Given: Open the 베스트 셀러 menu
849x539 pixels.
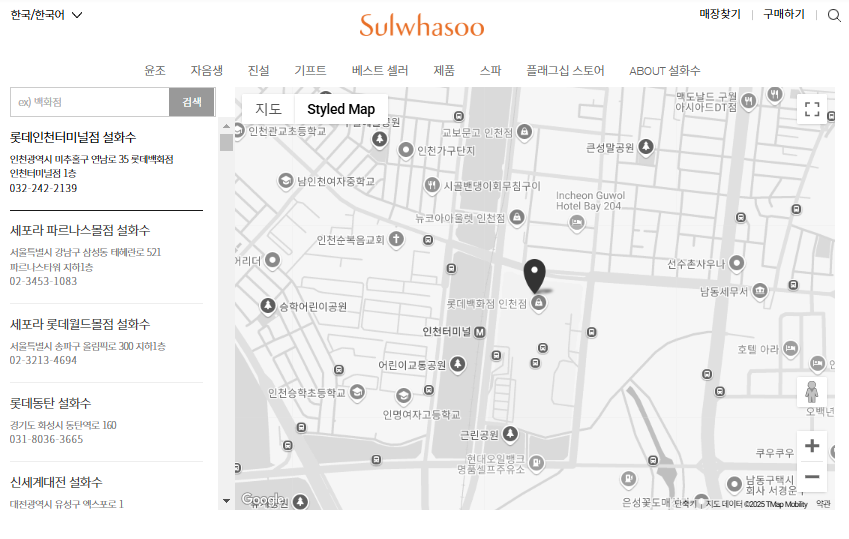Looking at the screenshot, I should (x=380, y=70).
